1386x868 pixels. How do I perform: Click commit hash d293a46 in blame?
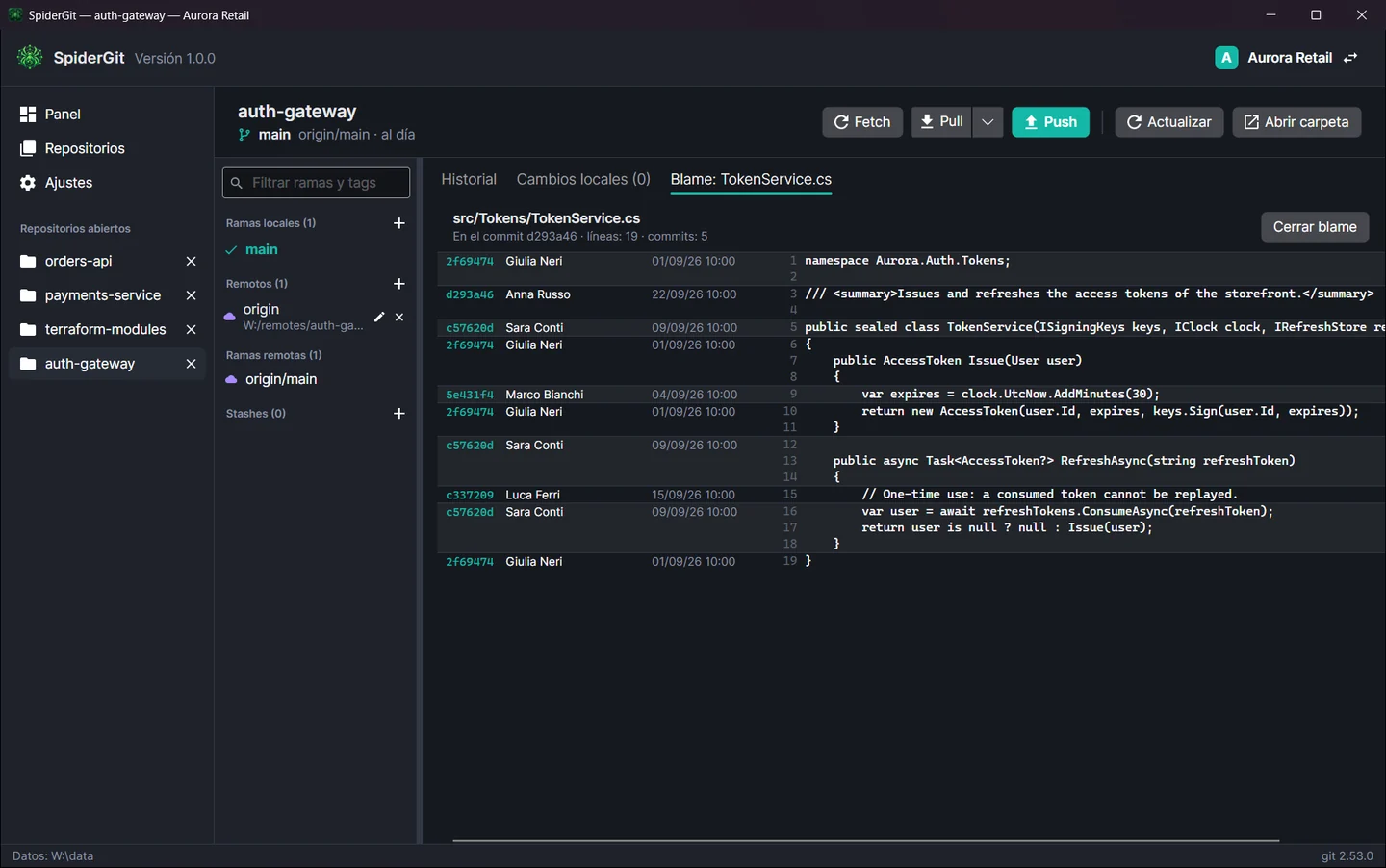470,294
